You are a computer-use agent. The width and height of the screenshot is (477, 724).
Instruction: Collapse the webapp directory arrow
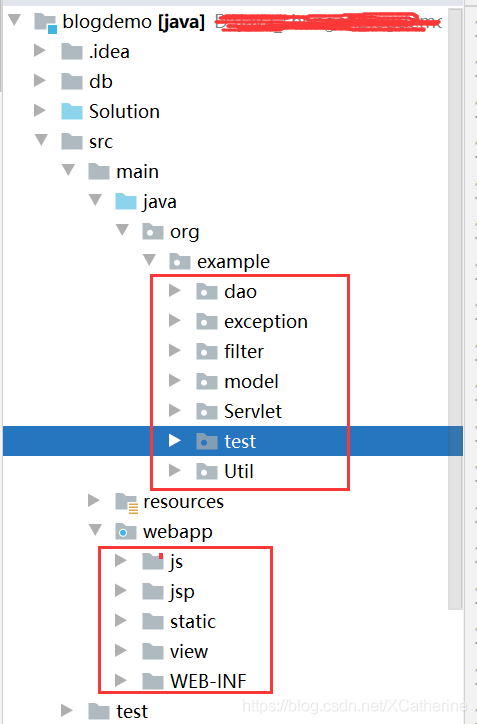pyautogui.click(x=96, y=530)
